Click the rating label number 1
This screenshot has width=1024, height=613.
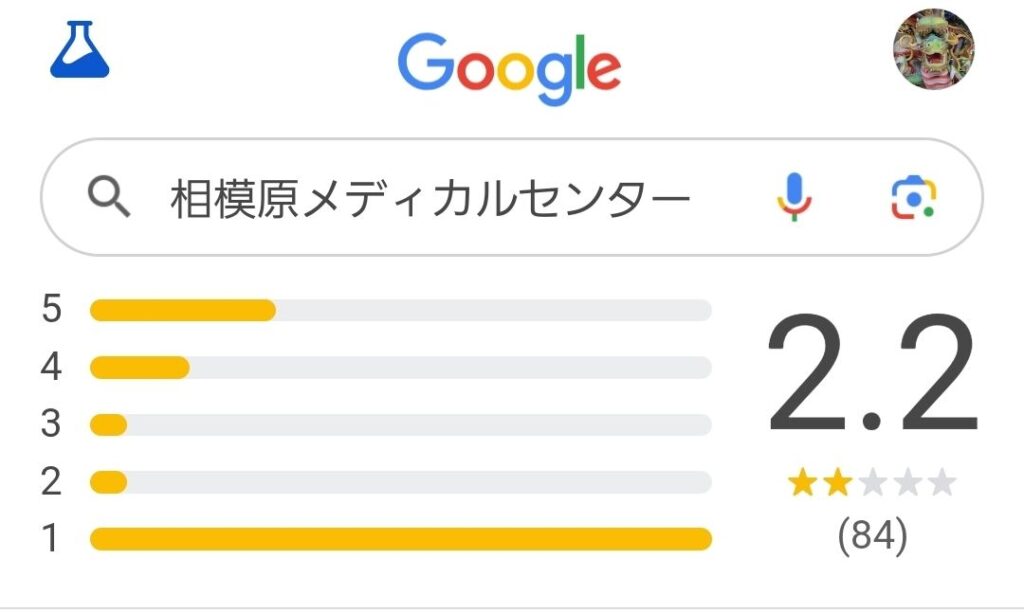tap(51, 540)
